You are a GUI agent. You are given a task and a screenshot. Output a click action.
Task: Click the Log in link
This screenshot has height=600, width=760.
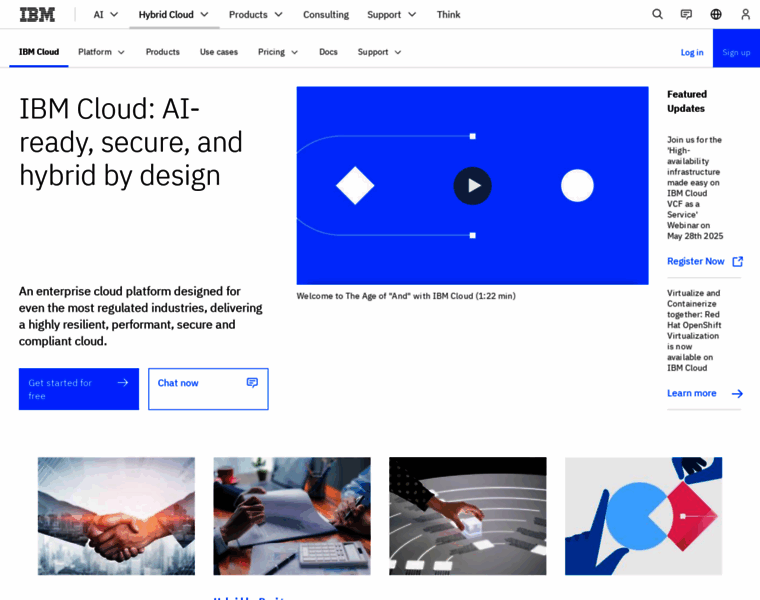click(x=692, y=52)
